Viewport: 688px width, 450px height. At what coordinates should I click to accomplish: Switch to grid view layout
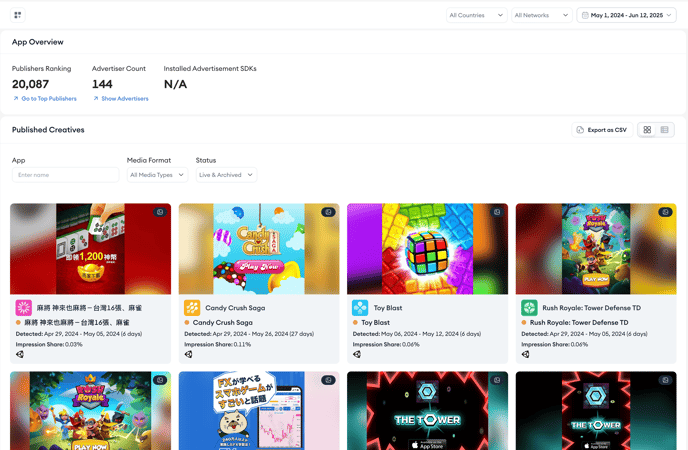647,130
